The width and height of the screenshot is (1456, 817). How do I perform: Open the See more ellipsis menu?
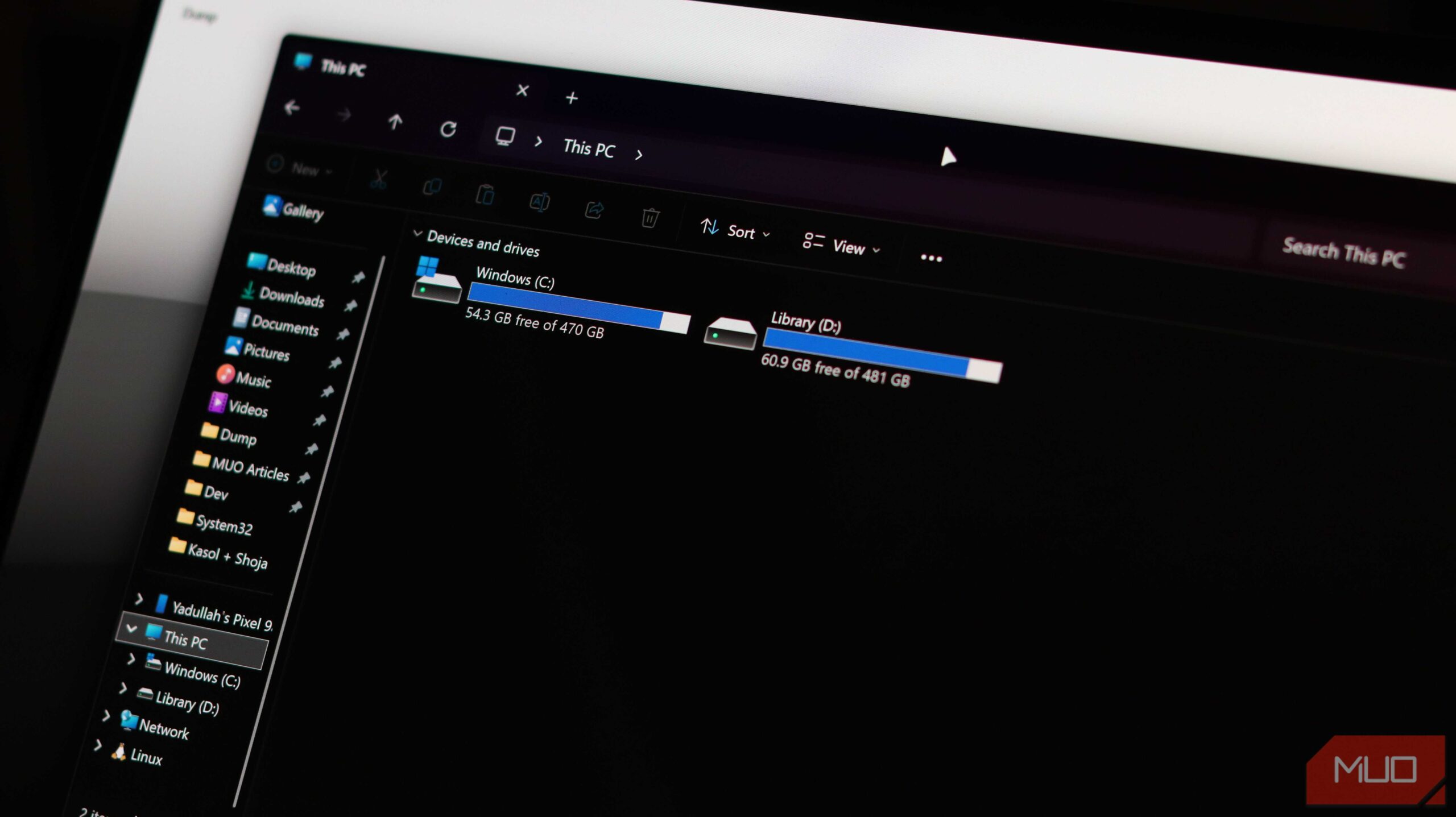[x=930, y=259]
